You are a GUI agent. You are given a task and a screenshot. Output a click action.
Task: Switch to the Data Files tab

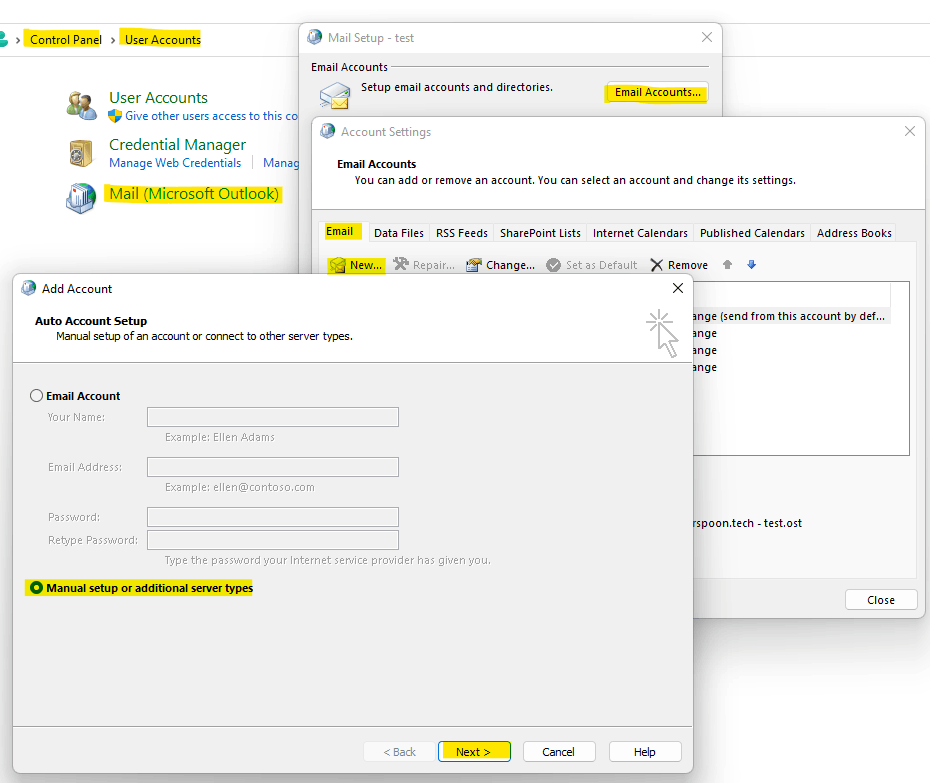399,233
